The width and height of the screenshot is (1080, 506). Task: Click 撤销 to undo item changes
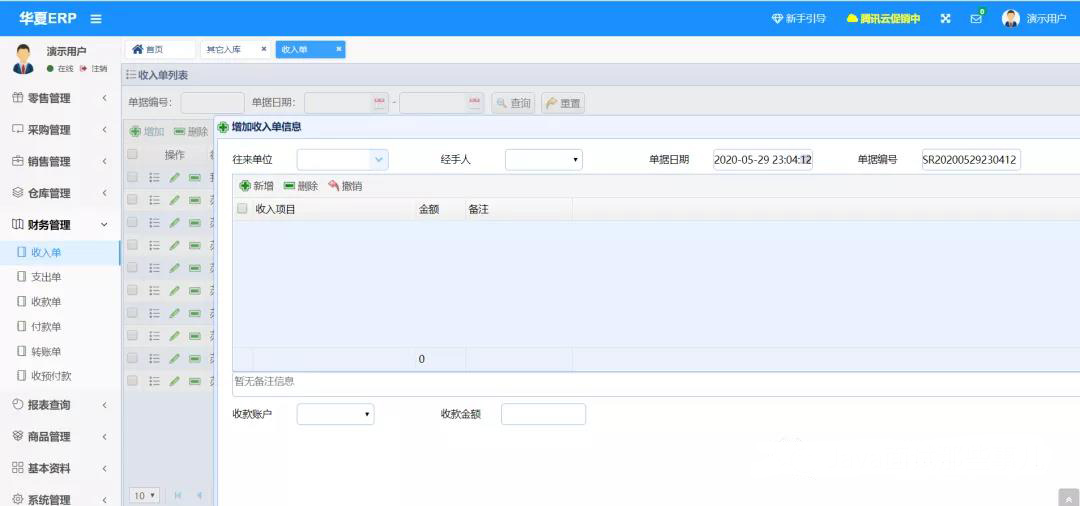click(345, 186)
